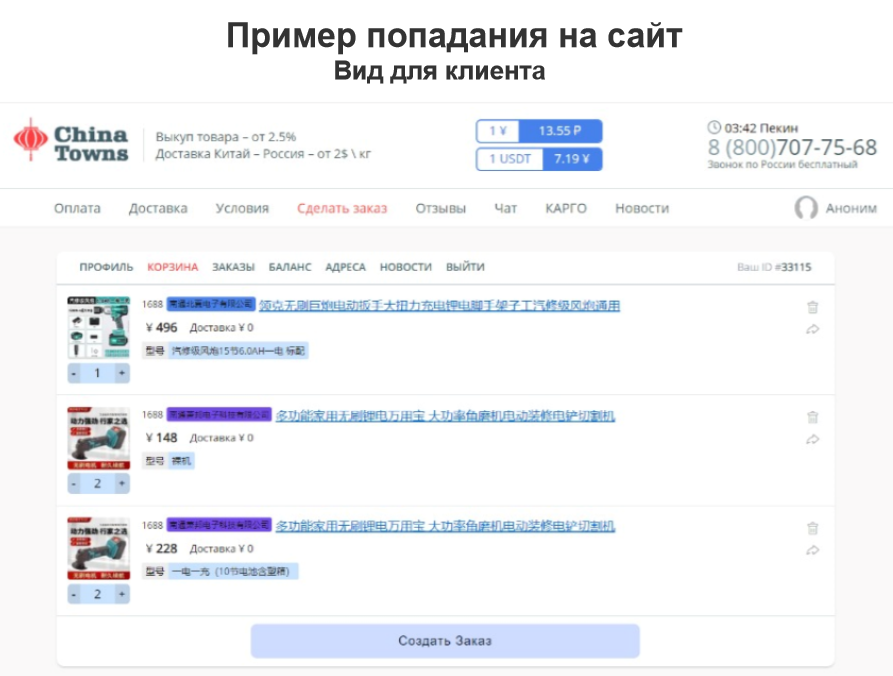
Task: Click the China Towns lantern logo
Action: tap(33, 140)
